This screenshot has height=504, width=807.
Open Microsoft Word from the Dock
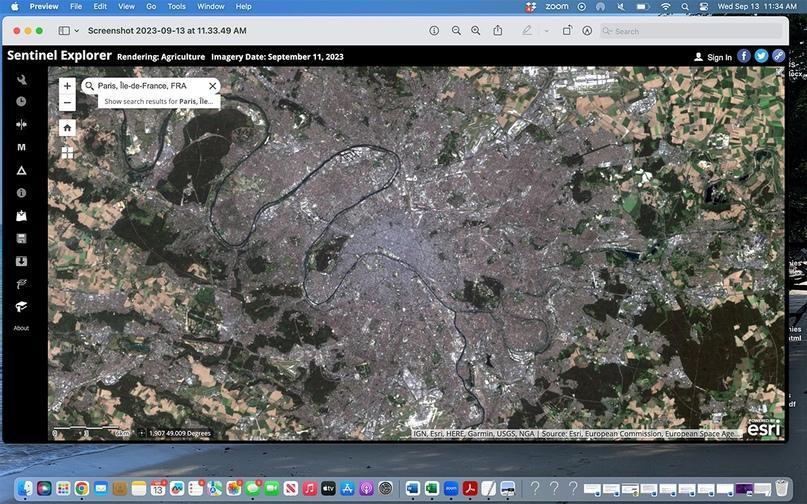pos(412,488)
